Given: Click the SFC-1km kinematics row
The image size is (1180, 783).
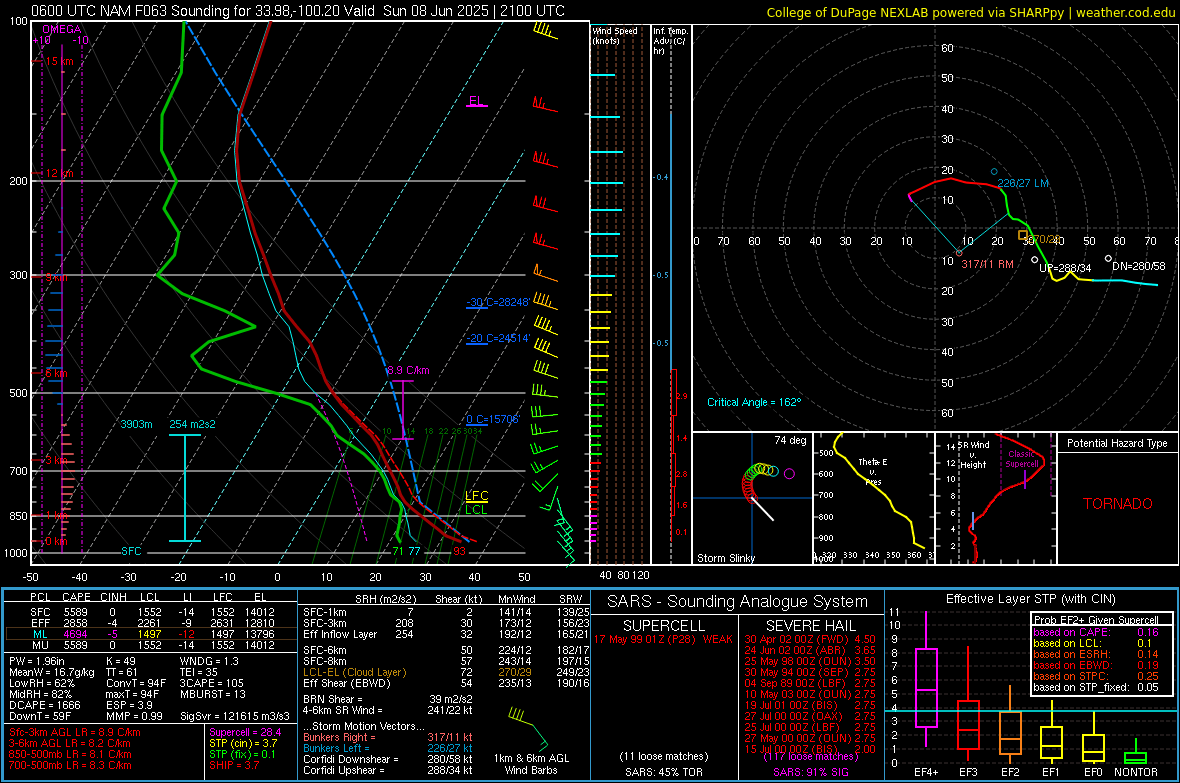Looking at the screenshot, I should click(x=446, y=612).
